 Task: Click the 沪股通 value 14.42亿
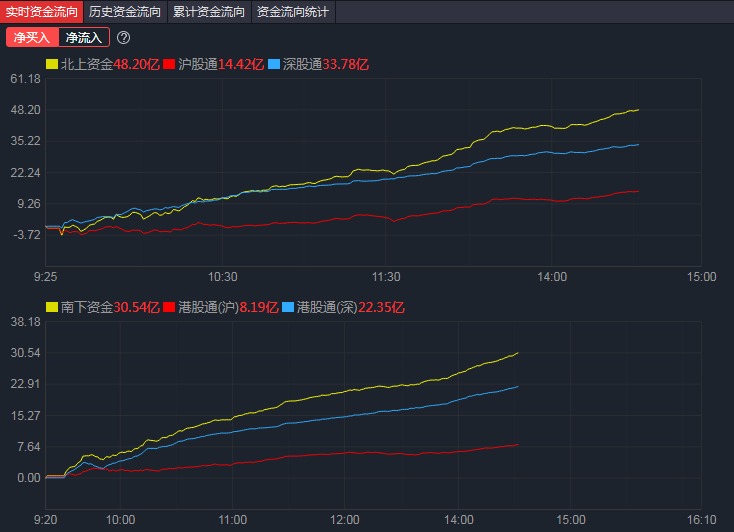[241, 64]
